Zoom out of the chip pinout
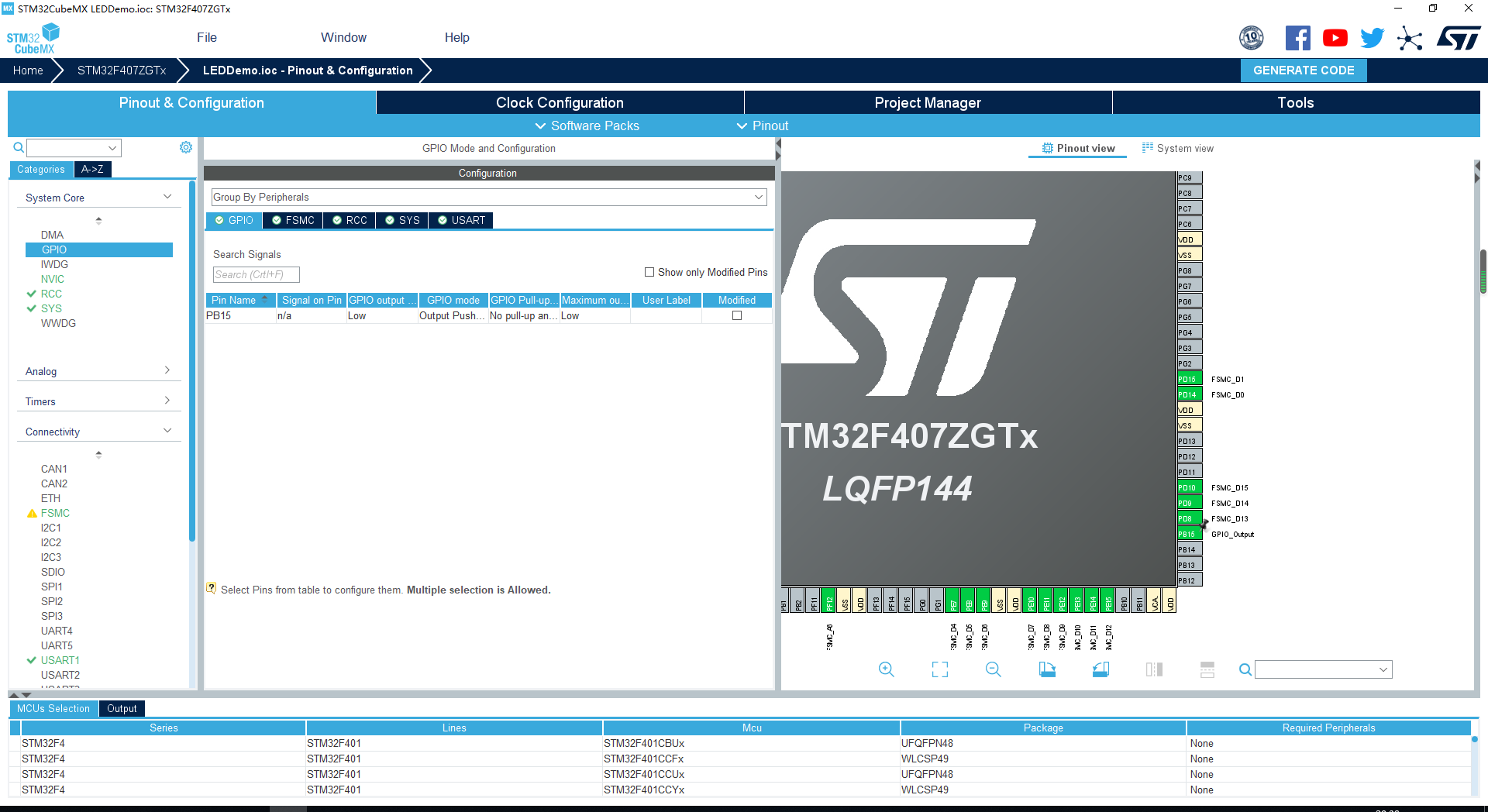The width and height of the screenshot is (1488, 812). coord(994,669)
